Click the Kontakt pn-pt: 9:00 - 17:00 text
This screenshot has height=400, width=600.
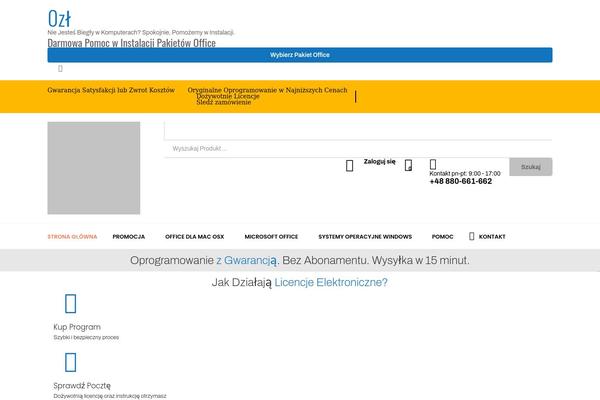465,173
